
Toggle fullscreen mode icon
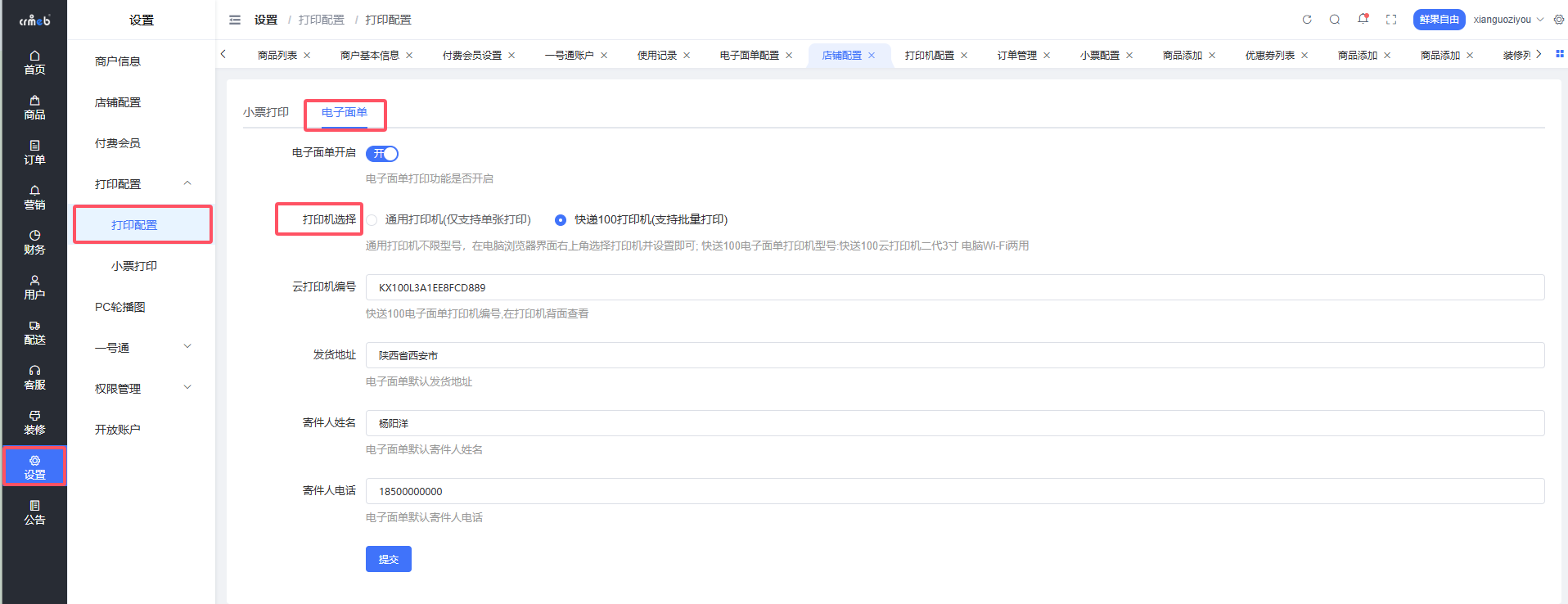pyautogui.click(x=1391, y=20)
